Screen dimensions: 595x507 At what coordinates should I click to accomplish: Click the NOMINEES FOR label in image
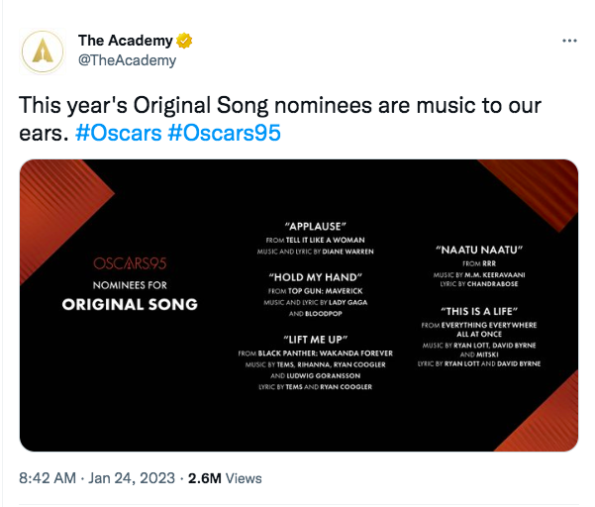coord(130,285)
